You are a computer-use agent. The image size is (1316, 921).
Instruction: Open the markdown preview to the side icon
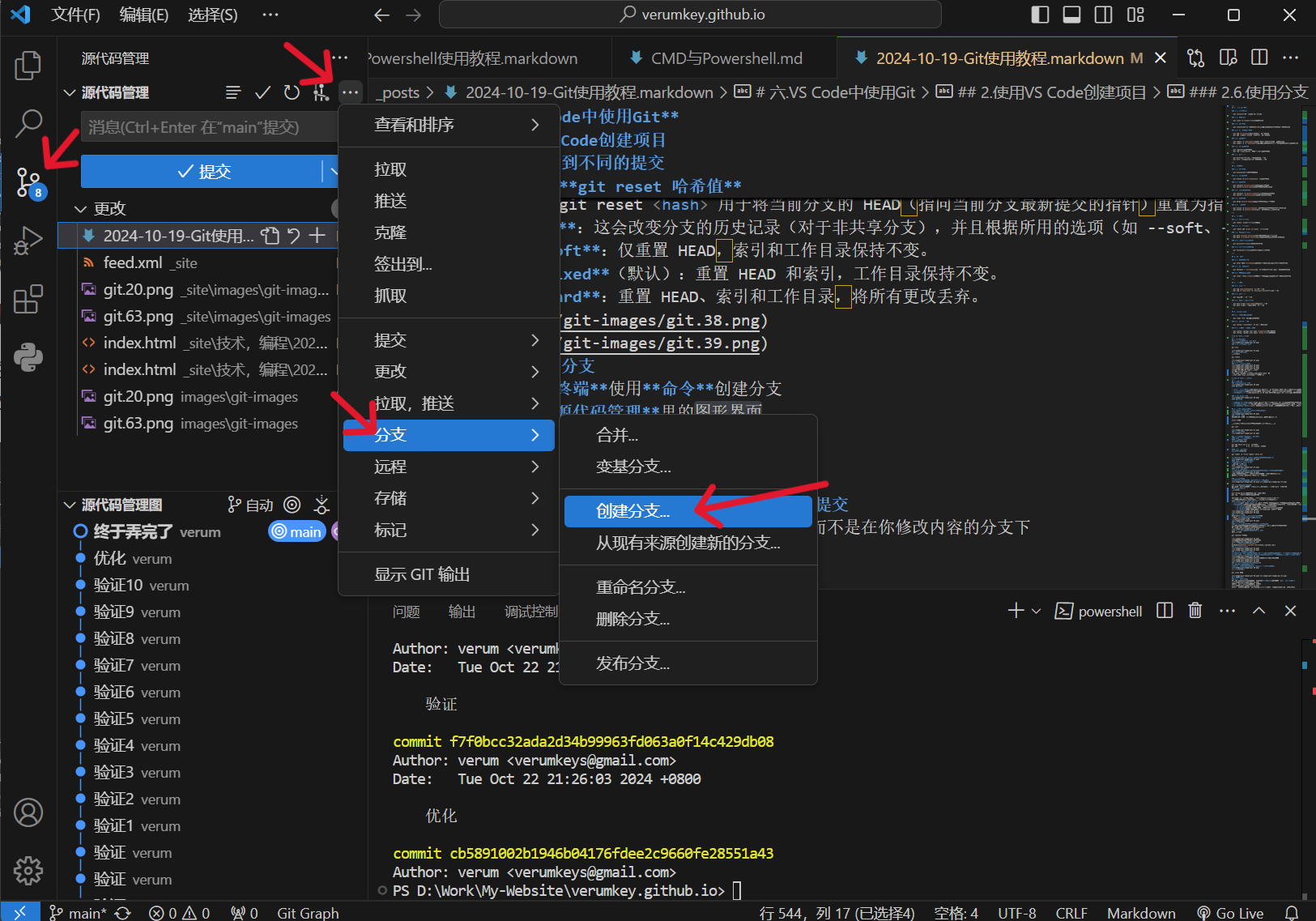click(x=1229, y=58)
